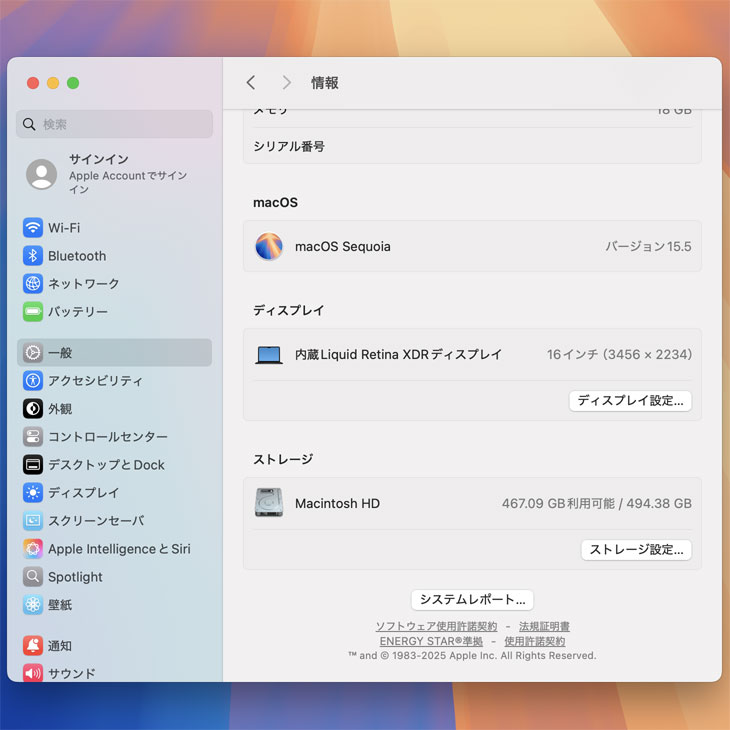Select the 一般 gear icon

[33, 352]
